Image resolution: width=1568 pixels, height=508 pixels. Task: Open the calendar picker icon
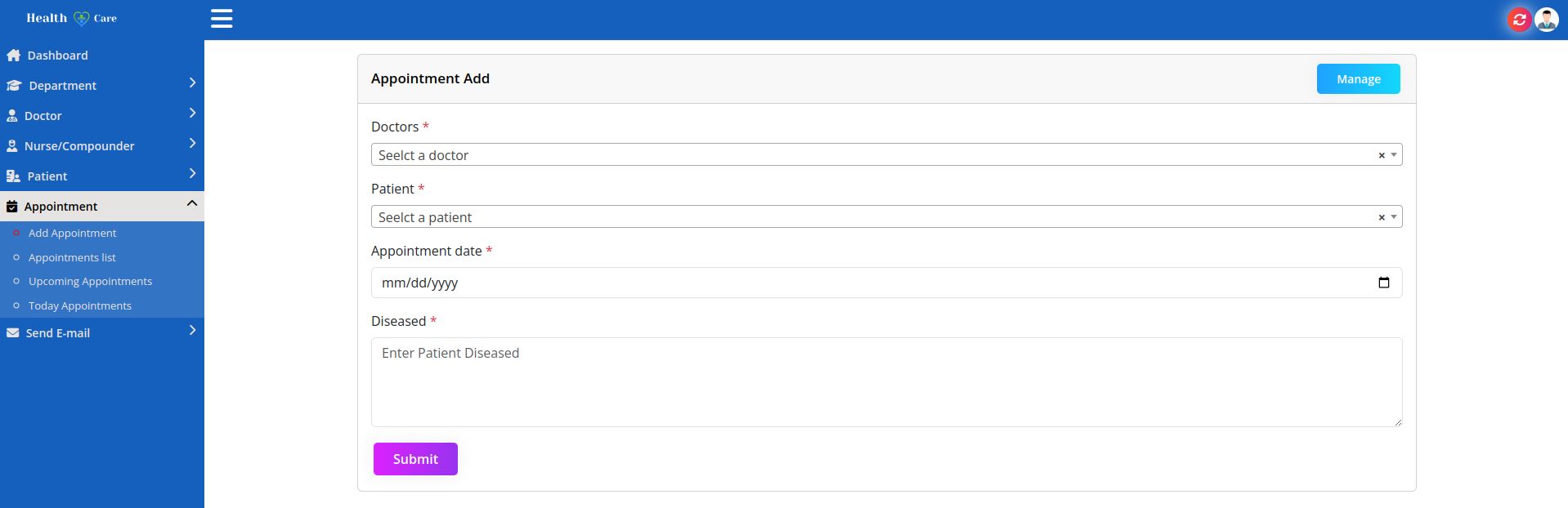tap(1383, 283)
